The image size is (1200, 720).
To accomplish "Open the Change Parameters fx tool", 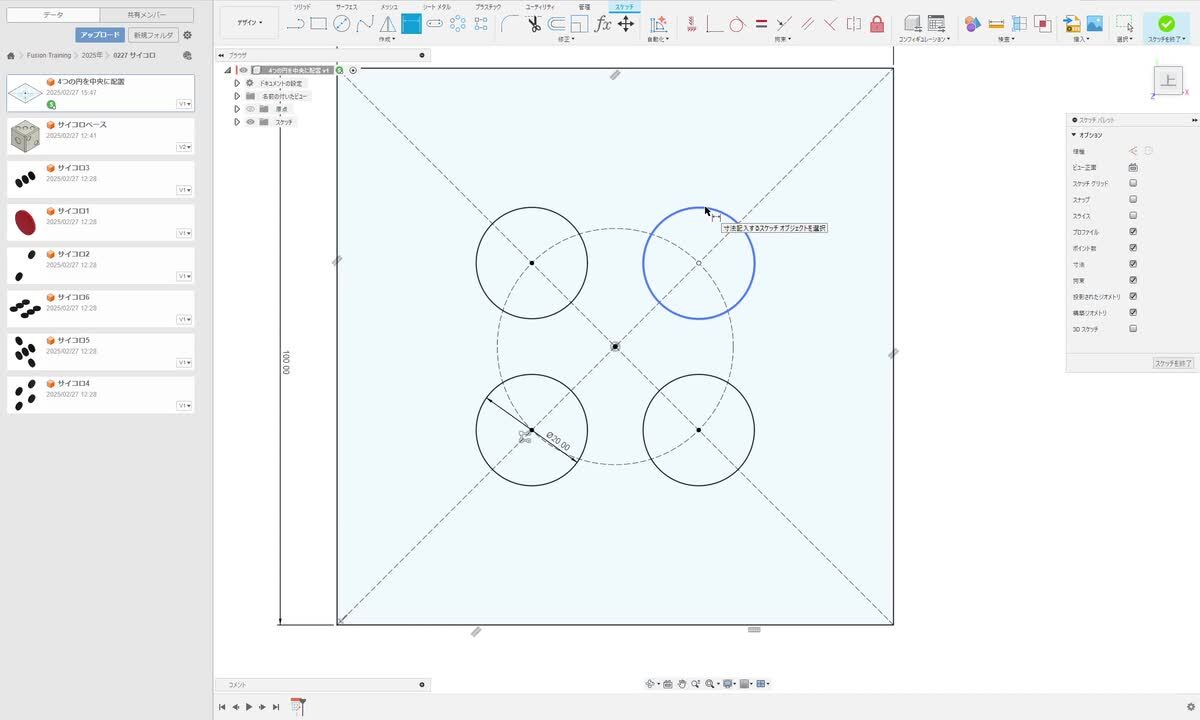I will point(603,24).
